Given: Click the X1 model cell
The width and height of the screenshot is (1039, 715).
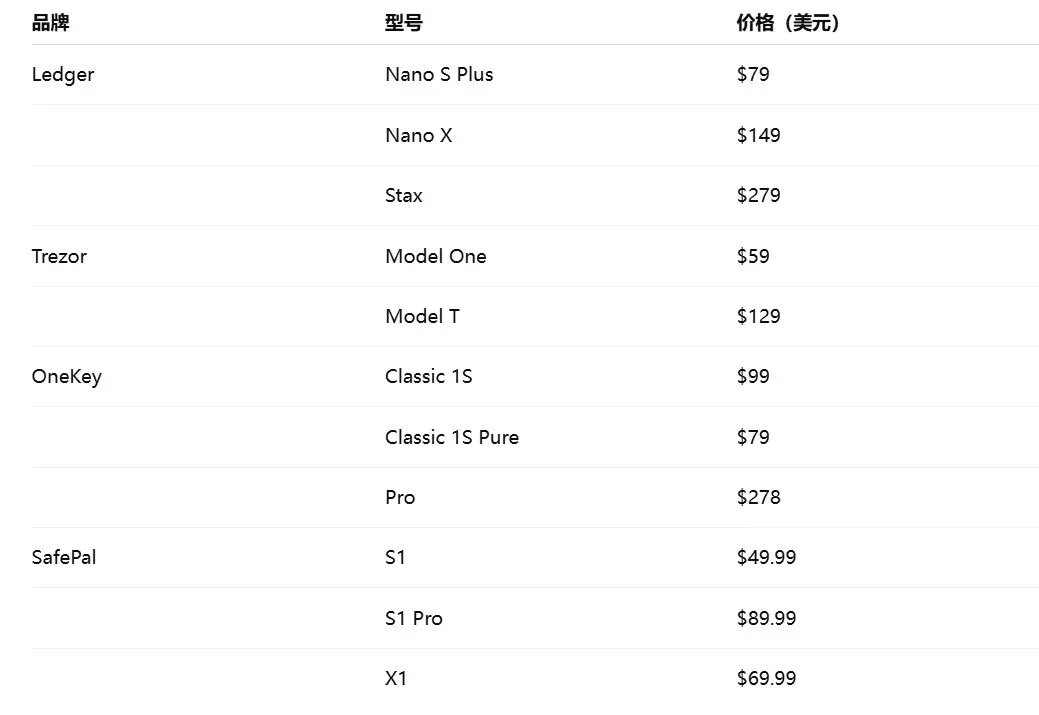Looking at the screenshot, I should click(396, 679).
